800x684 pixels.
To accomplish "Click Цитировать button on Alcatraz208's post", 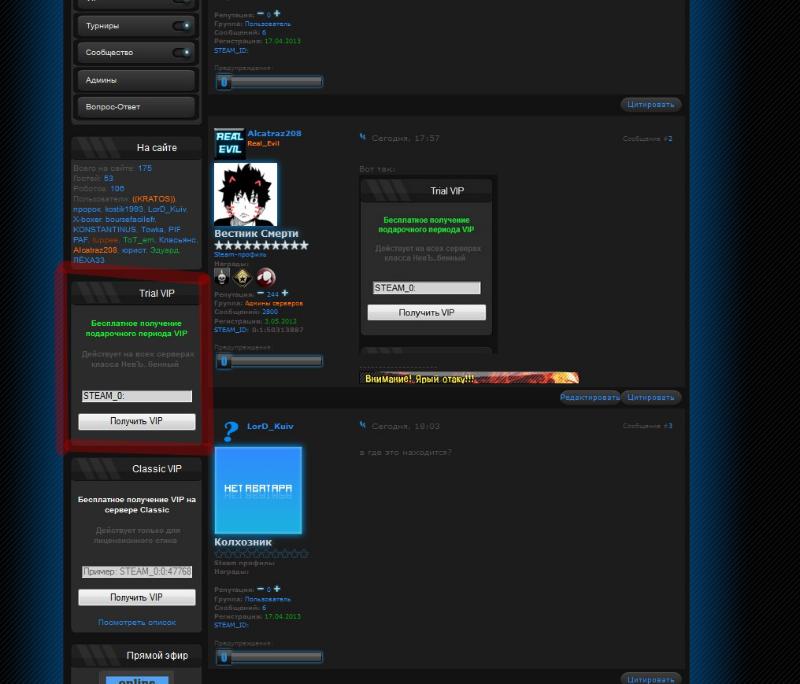I will [651, 397].
